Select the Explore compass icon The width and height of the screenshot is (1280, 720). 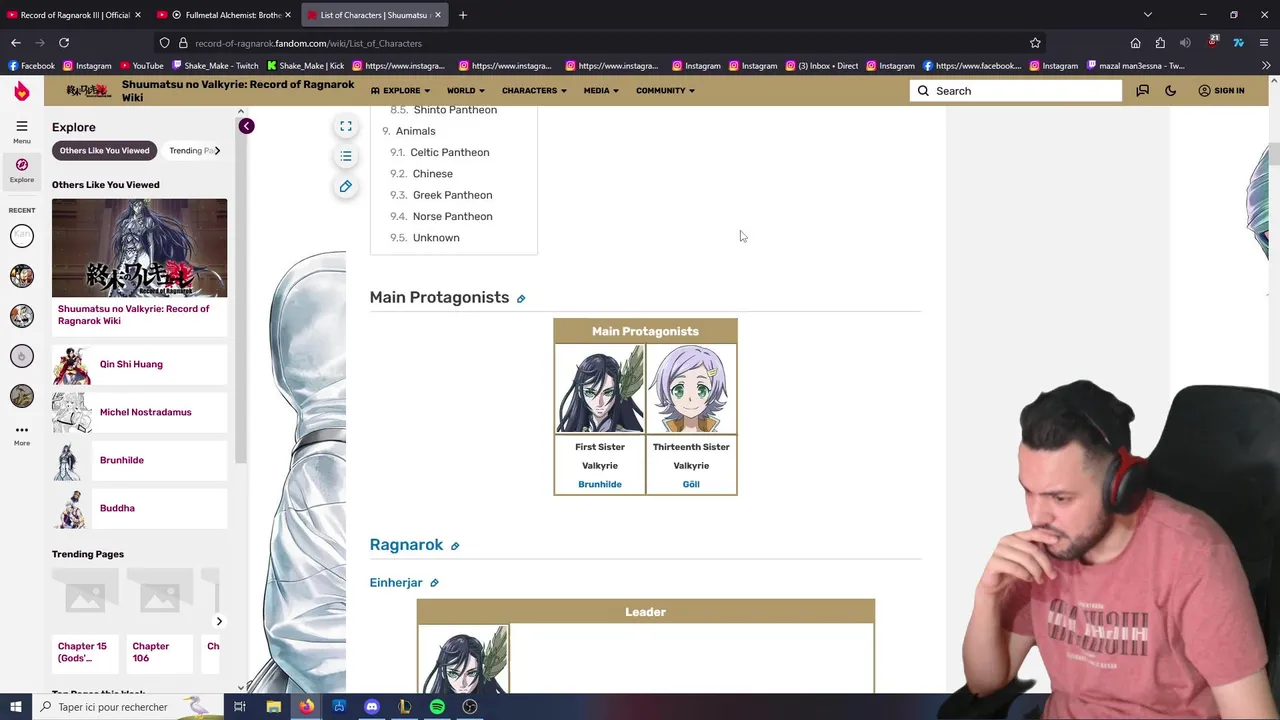click(x=21, y=165)
